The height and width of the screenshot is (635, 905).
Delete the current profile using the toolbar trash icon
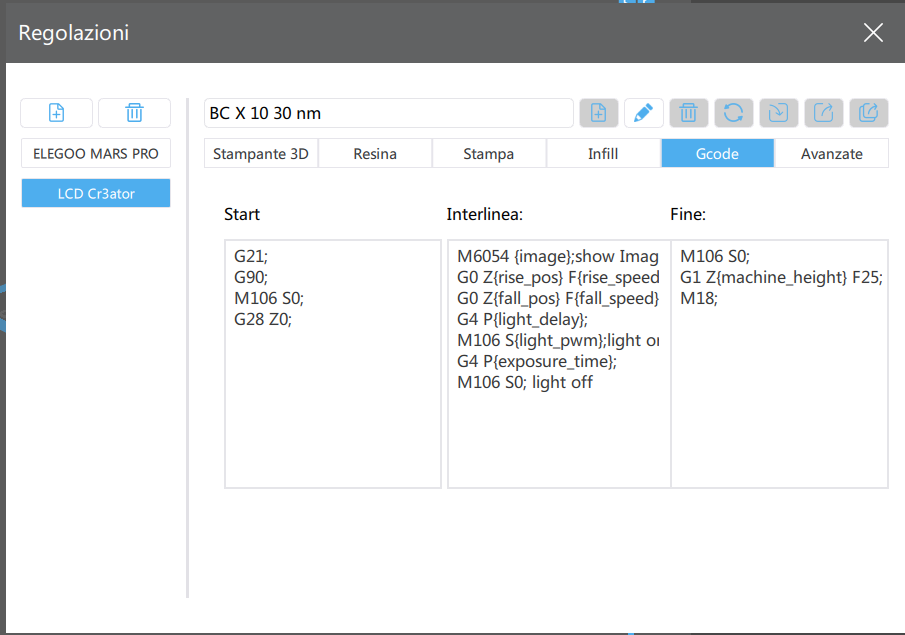(x=688, y=113)
